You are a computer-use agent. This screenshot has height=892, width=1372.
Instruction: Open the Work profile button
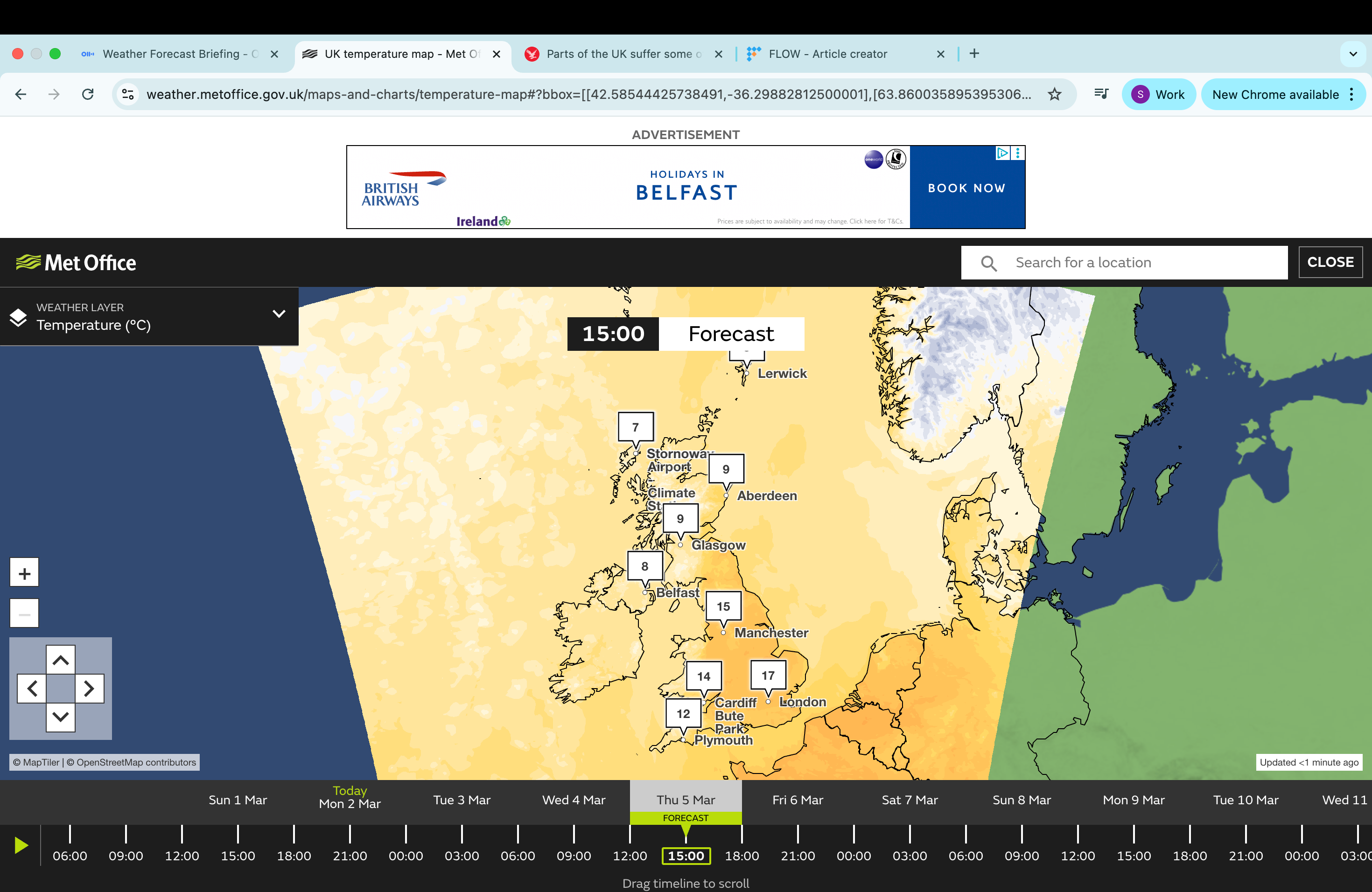point(1158,95)
